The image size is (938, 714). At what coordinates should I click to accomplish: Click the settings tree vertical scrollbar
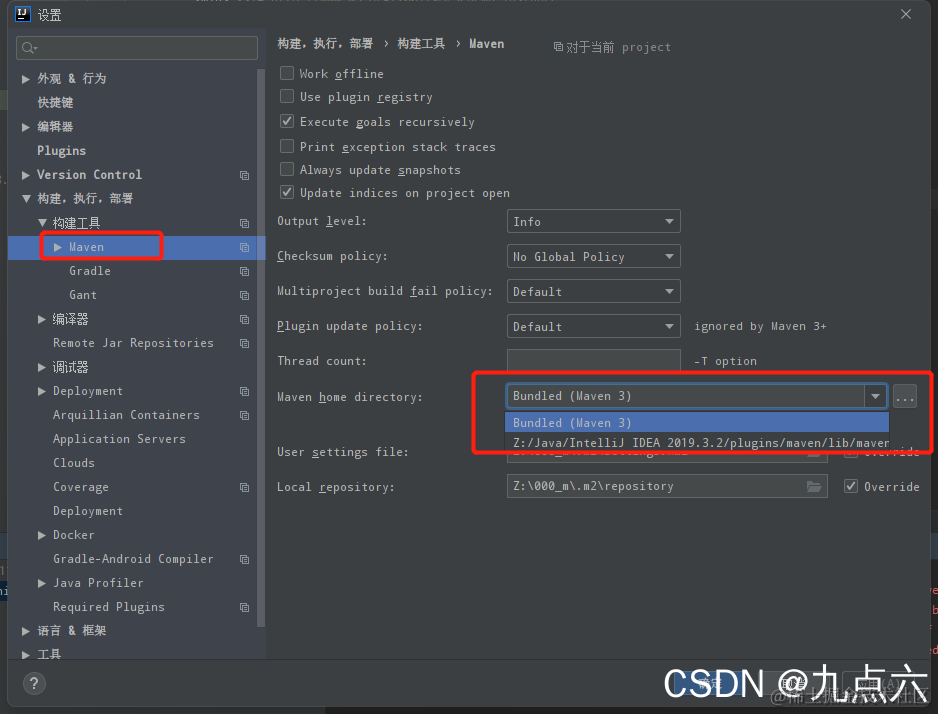(261, 347)
